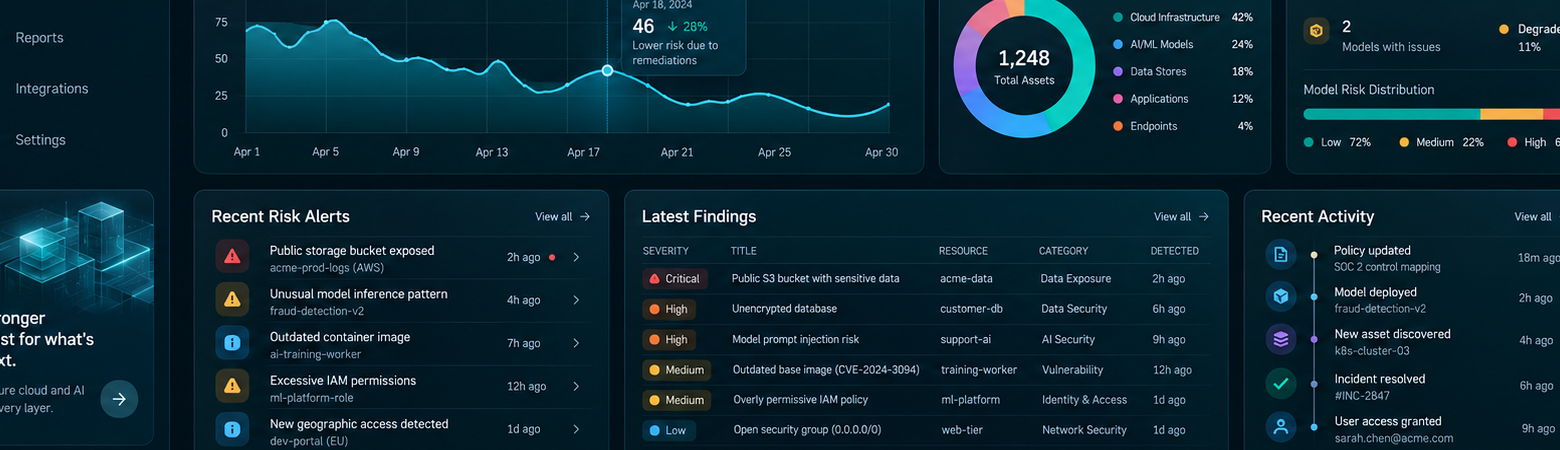Image resolution: width=1560 pixels, height=450 pixels.
Task: Click info icon for geographic access alert
Action: point(232,429)
